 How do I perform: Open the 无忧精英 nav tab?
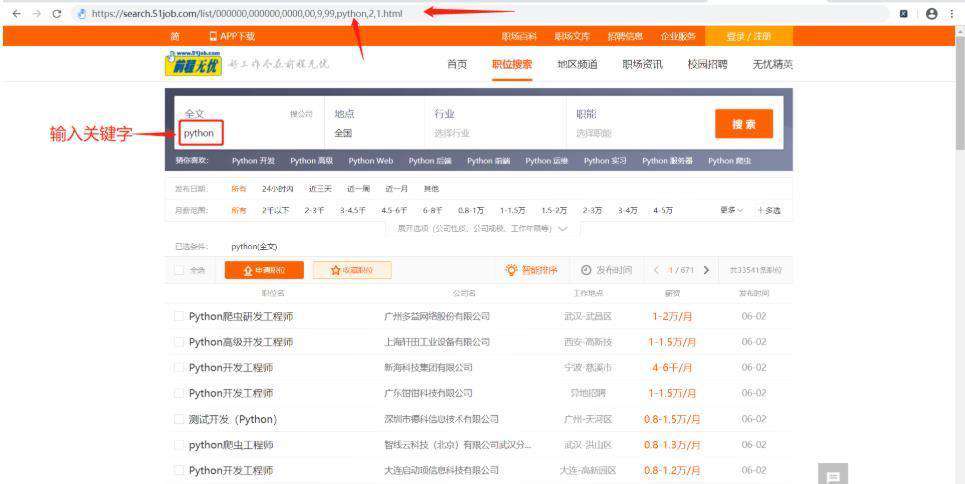point(772,64)
